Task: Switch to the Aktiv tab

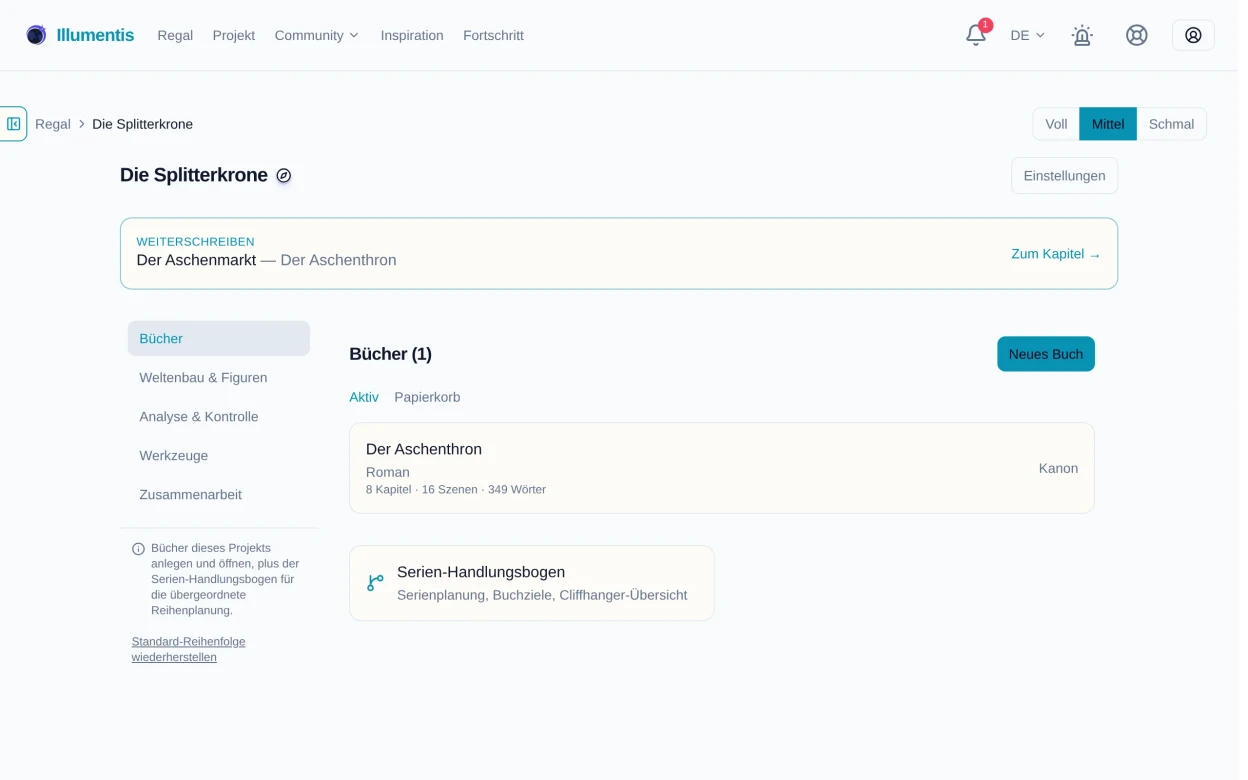Action: [x=364, y=397]
